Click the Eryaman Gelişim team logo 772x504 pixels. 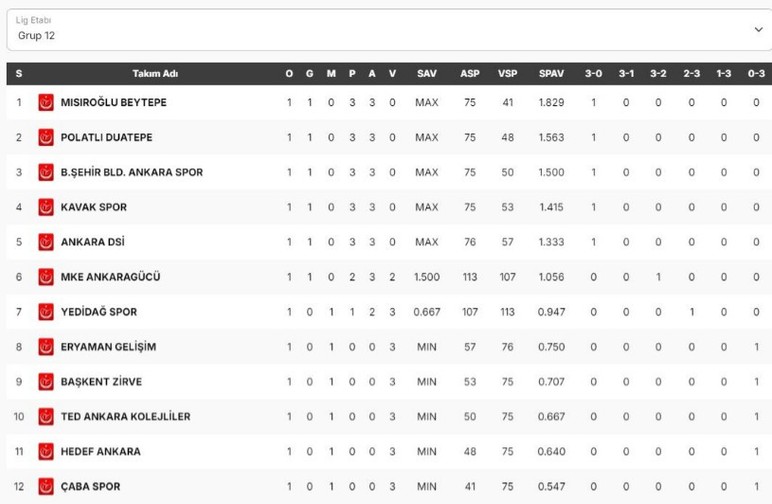(46, 347)
